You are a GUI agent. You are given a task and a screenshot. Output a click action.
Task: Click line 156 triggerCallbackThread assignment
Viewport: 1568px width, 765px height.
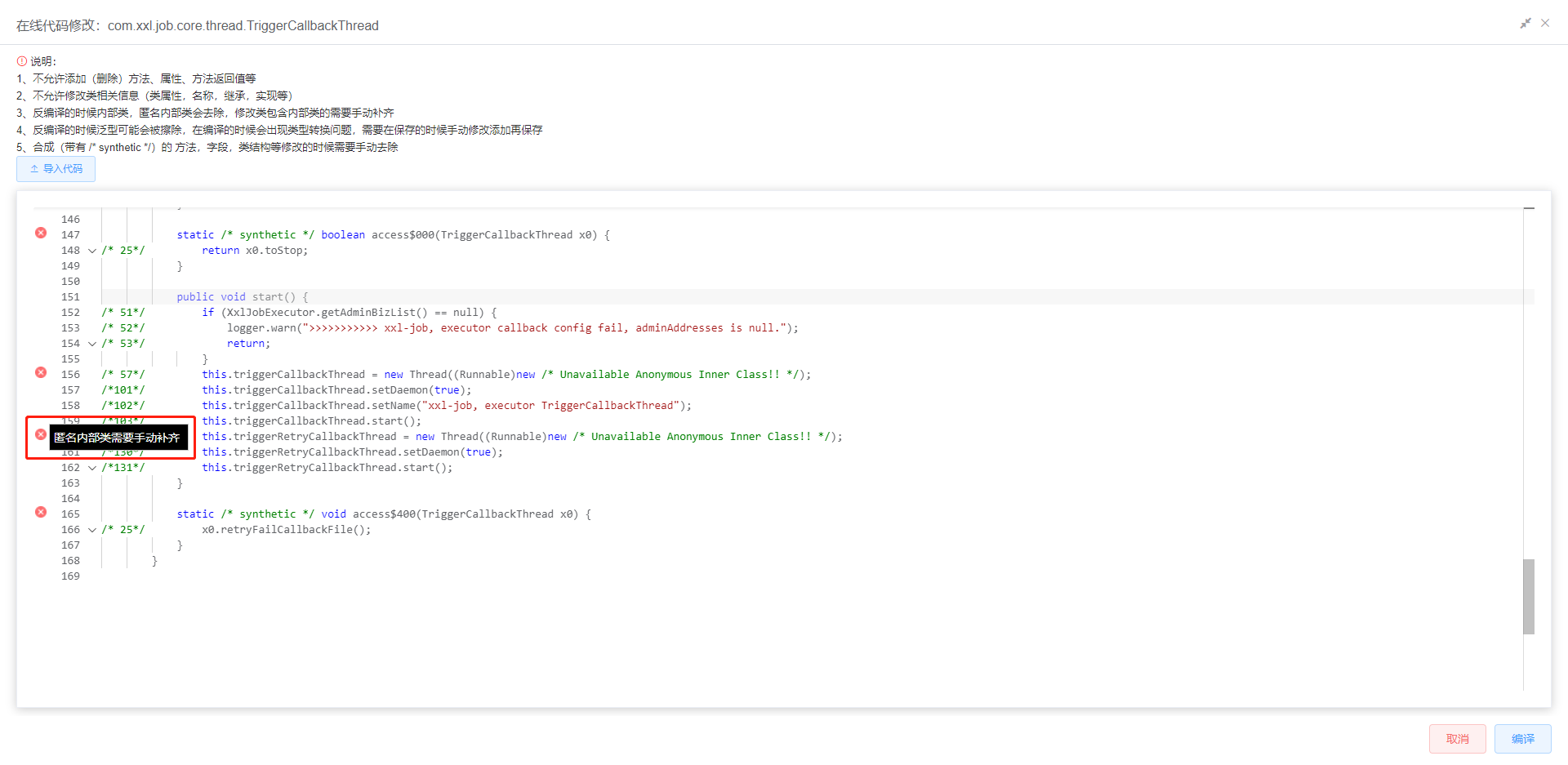[x=506, y=375]
